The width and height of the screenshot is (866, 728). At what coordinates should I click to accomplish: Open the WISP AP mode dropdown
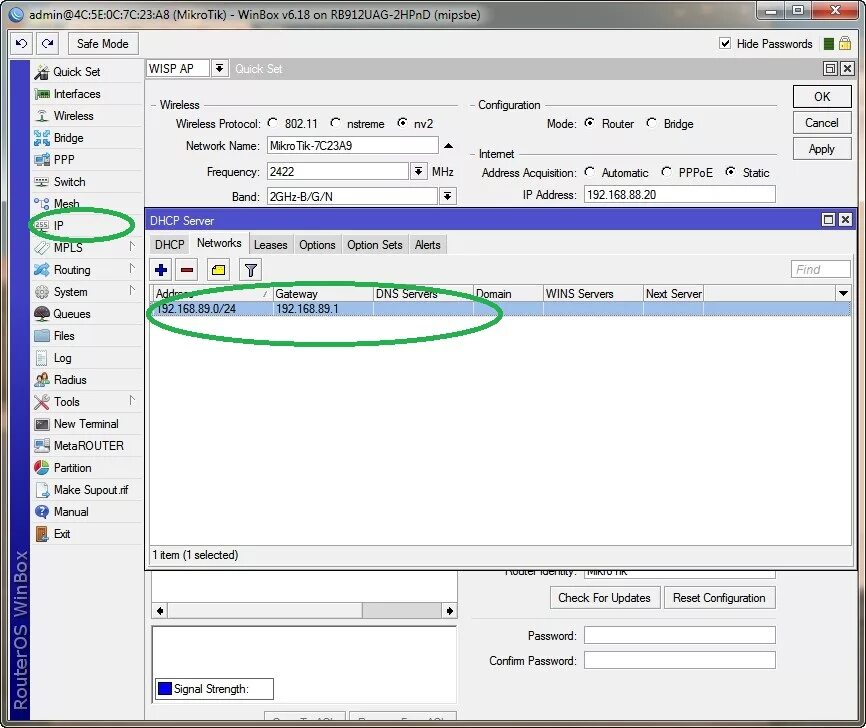tap(219, 68)
